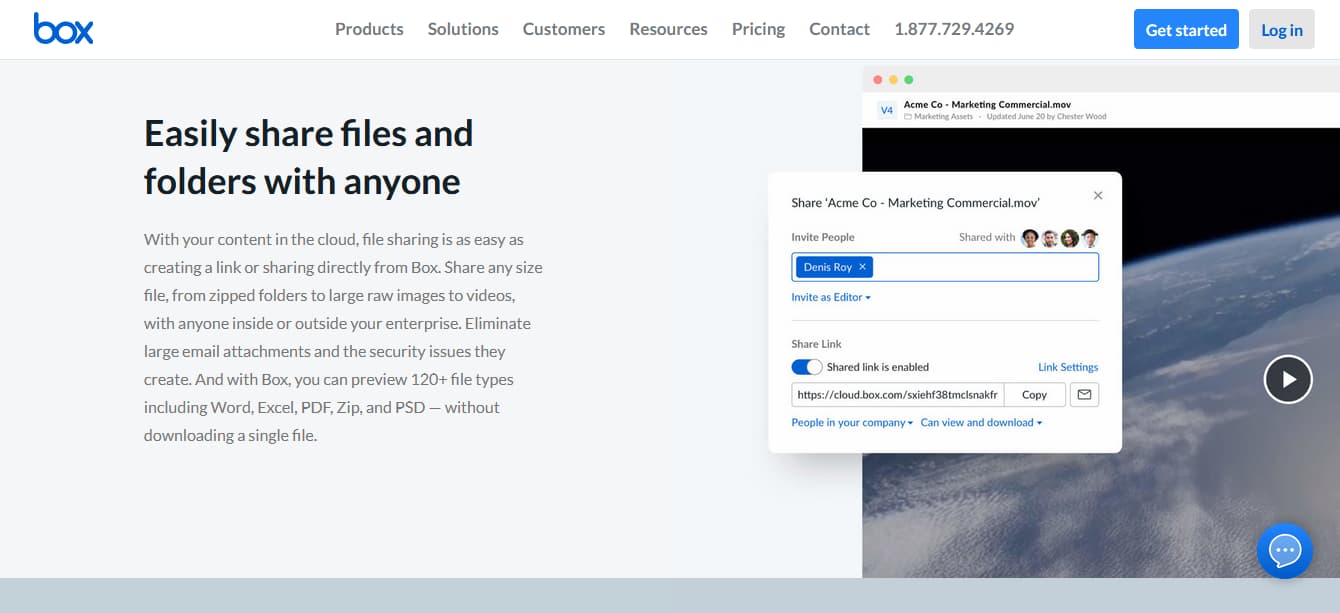Click the green traffic light dot
This screenshot has width=1340, height=613.
(x=908, y=78)
